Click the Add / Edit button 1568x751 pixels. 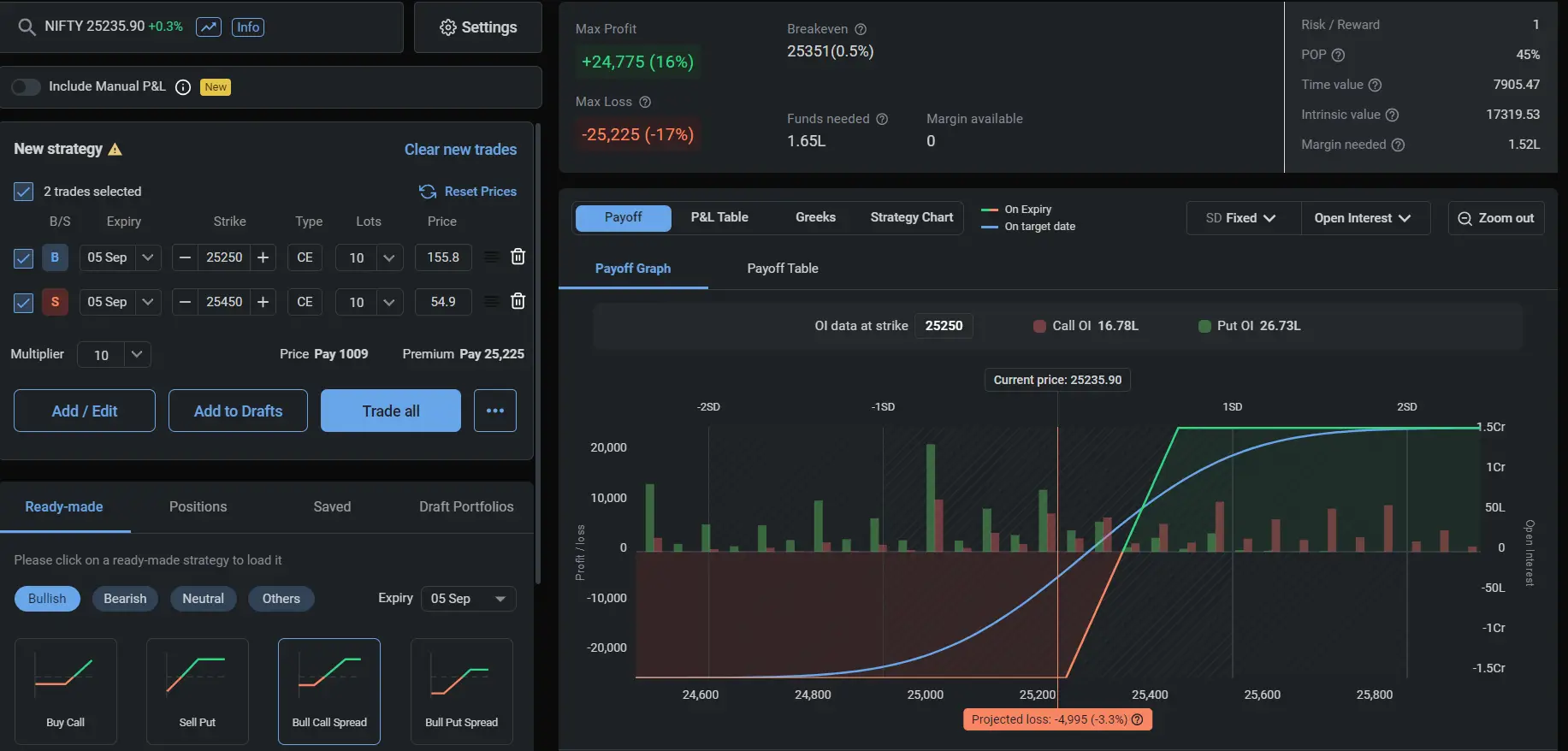pos(85,411)
